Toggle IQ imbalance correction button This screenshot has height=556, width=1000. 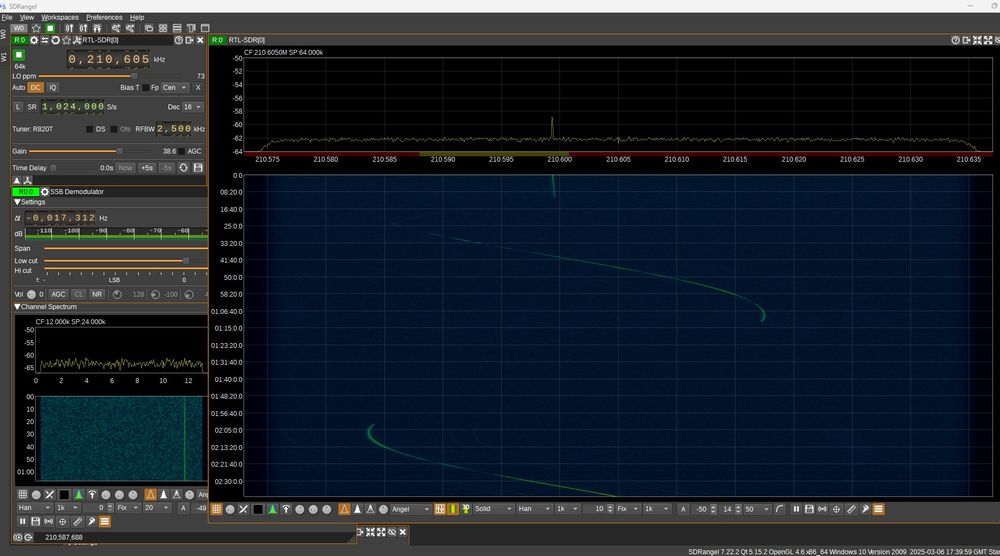(53, 87)
